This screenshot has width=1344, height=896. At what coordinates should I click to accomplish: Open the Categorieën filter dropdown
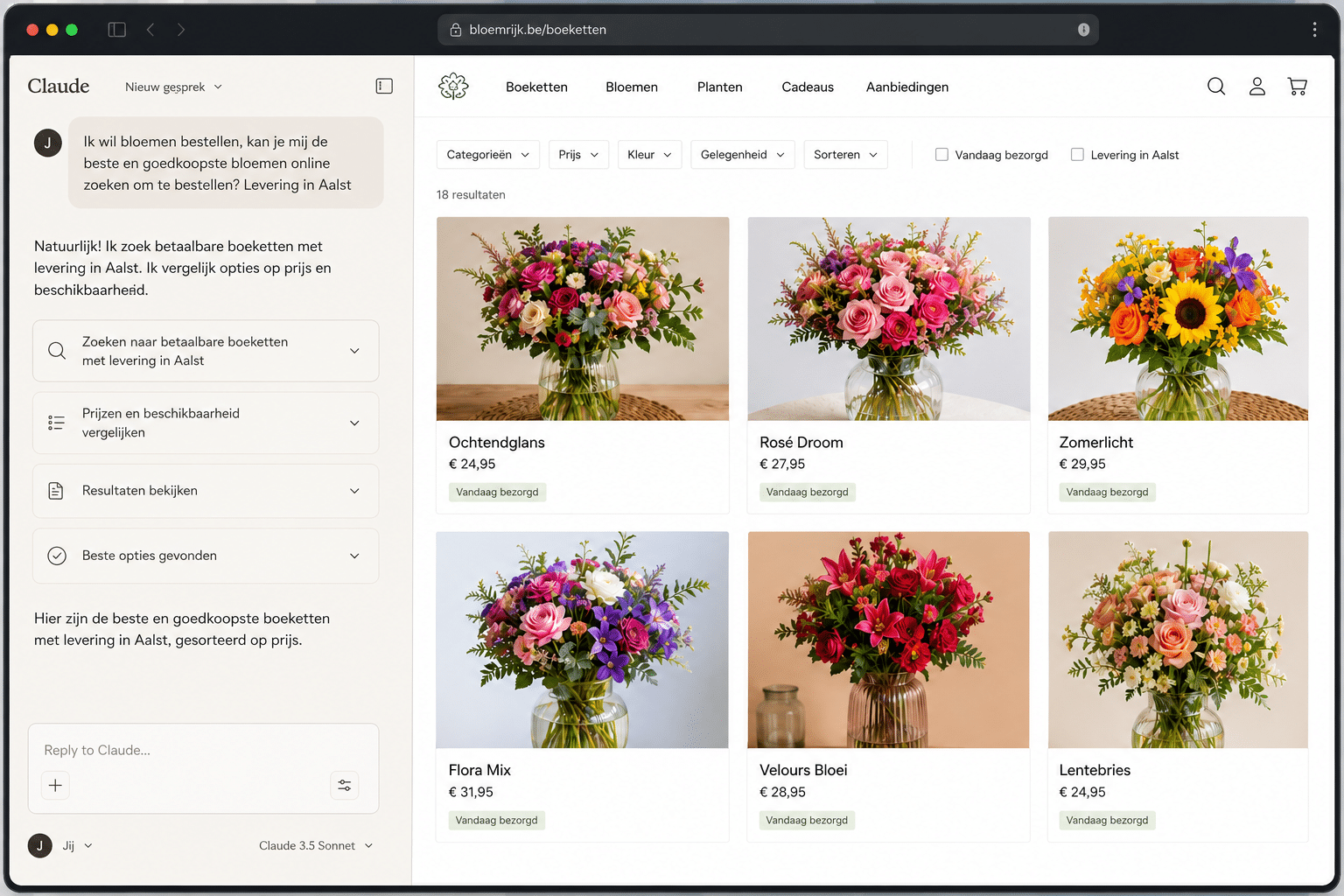[x=488, y=155]
